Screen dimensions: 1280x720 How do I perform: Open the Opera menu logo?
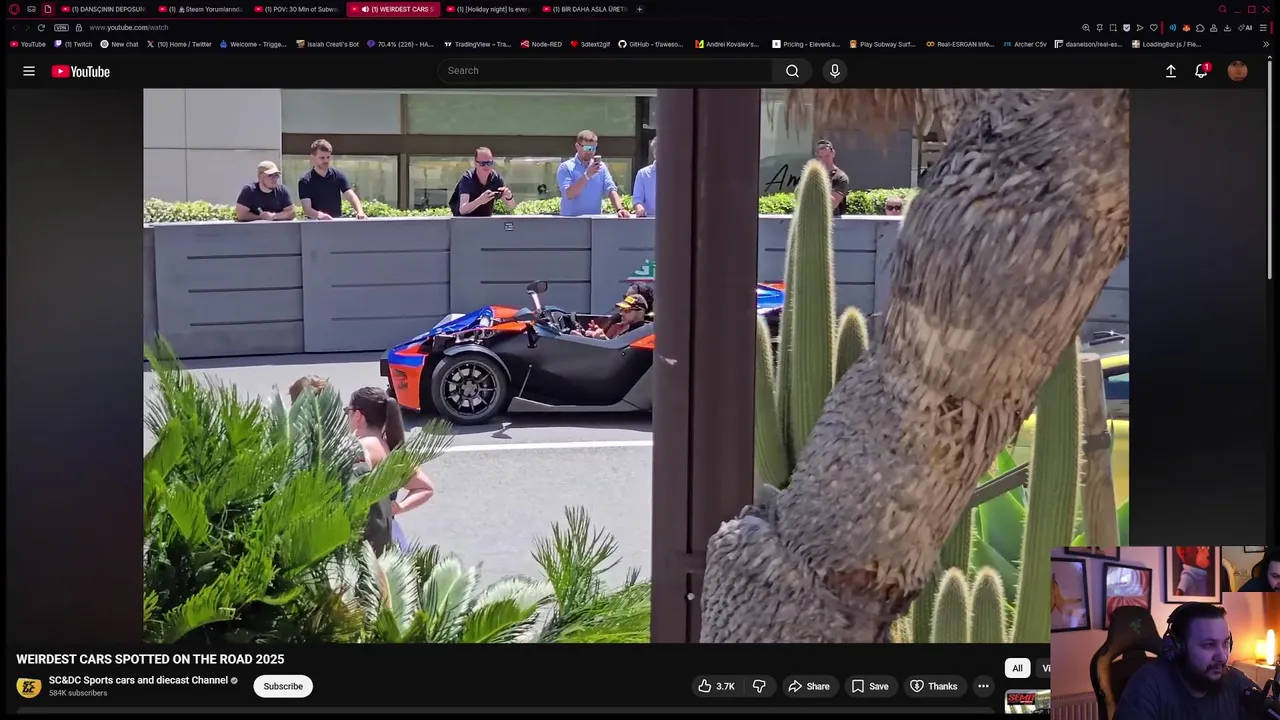tap(14, 9)
